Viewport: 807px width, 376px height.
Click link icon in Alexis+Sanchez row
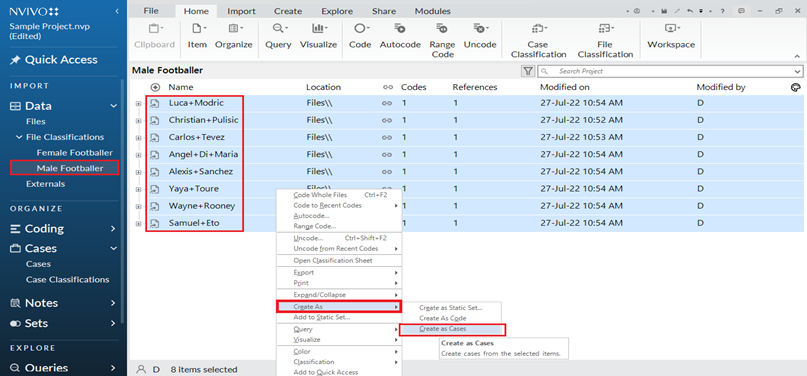pos(387,172)
